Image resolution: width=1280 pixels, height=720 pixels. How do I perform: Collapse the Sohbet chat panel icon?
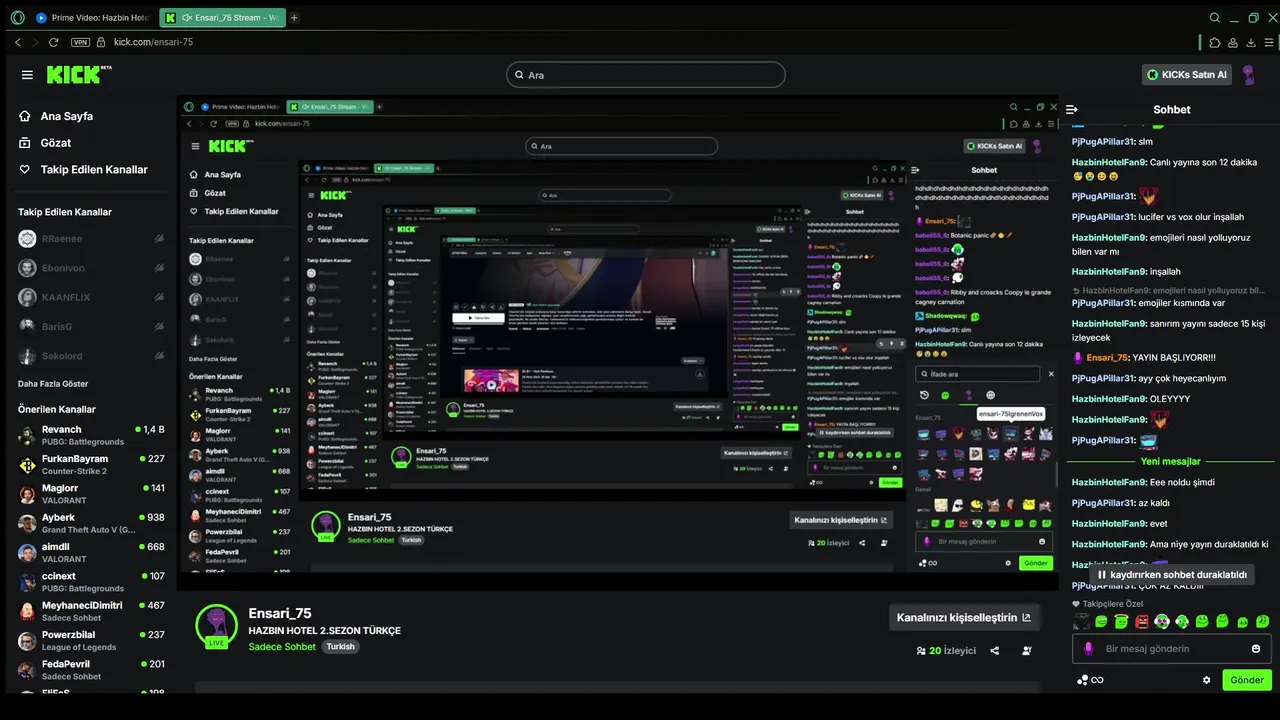[x=1072, y=109]
